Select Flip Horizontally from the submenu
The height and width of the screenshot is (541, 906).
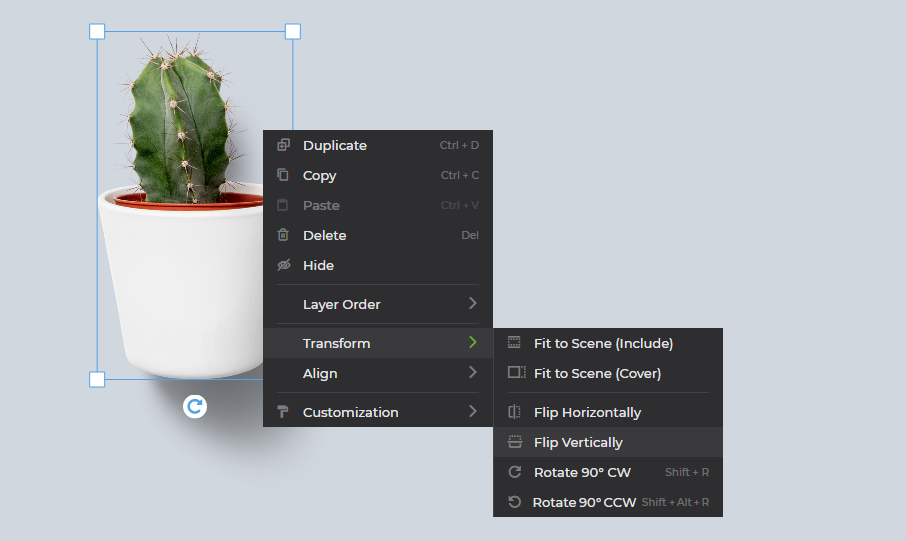pos(608,412)
